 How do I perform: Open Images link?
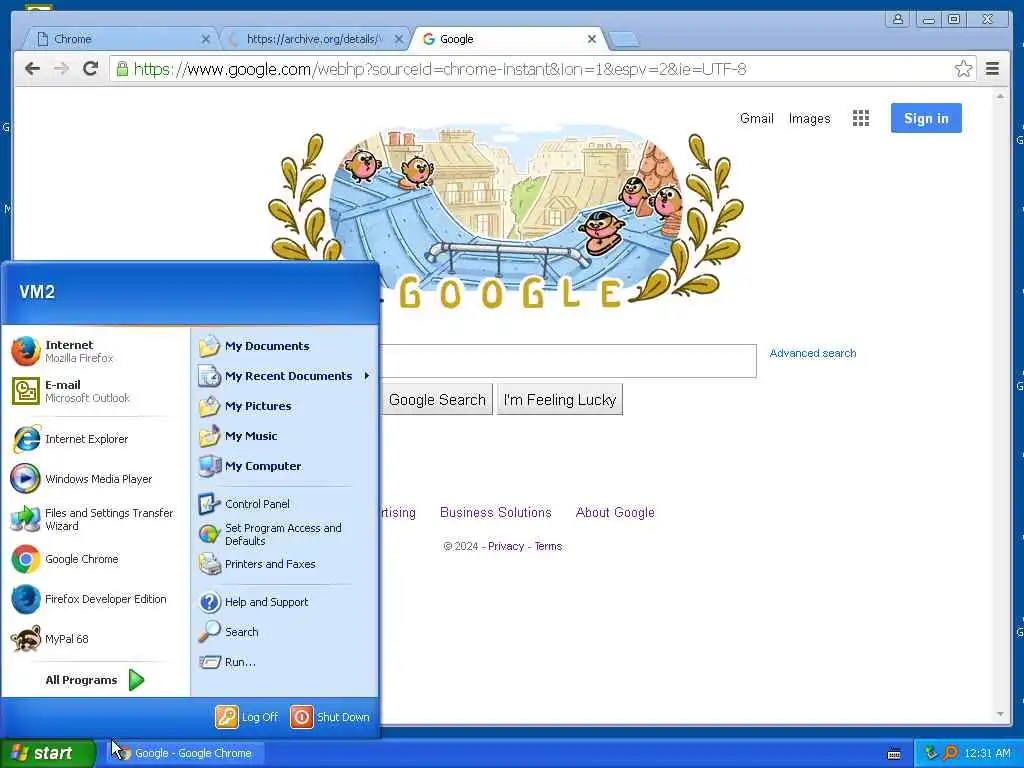tap(809, 118)
